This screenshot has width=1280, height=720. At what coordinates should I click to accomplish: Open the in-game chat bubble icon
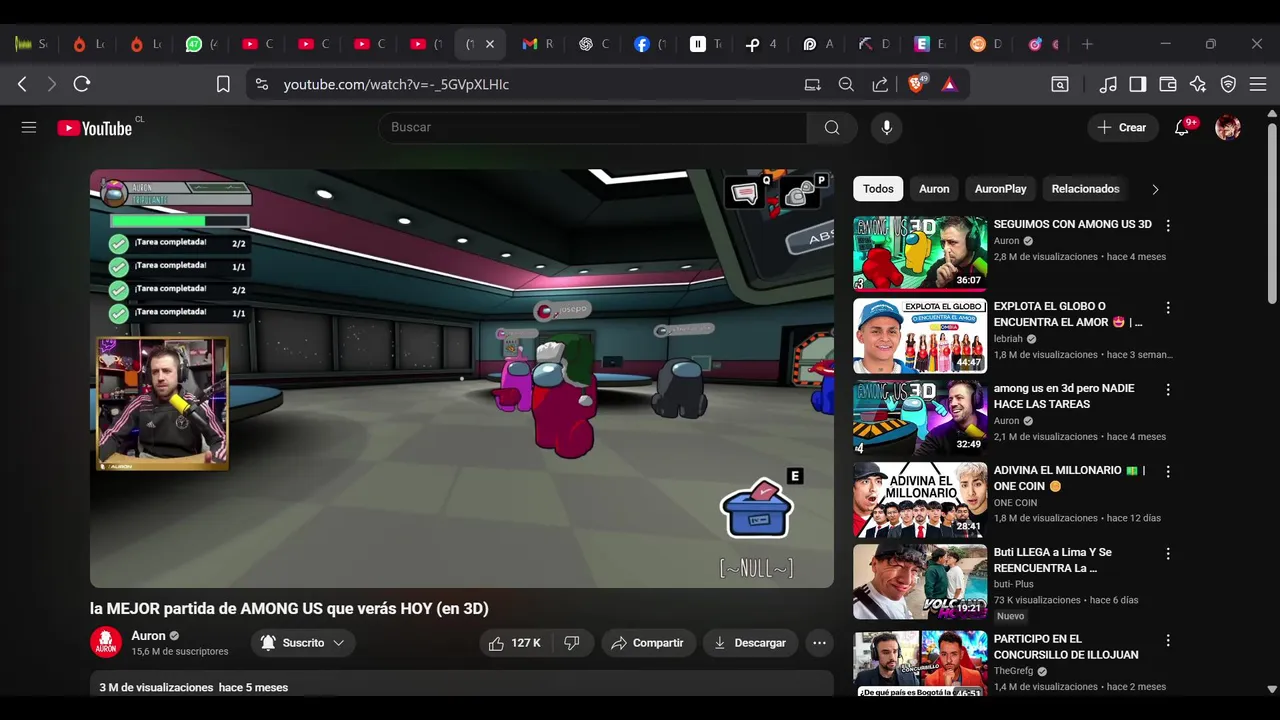coord(746,194)
